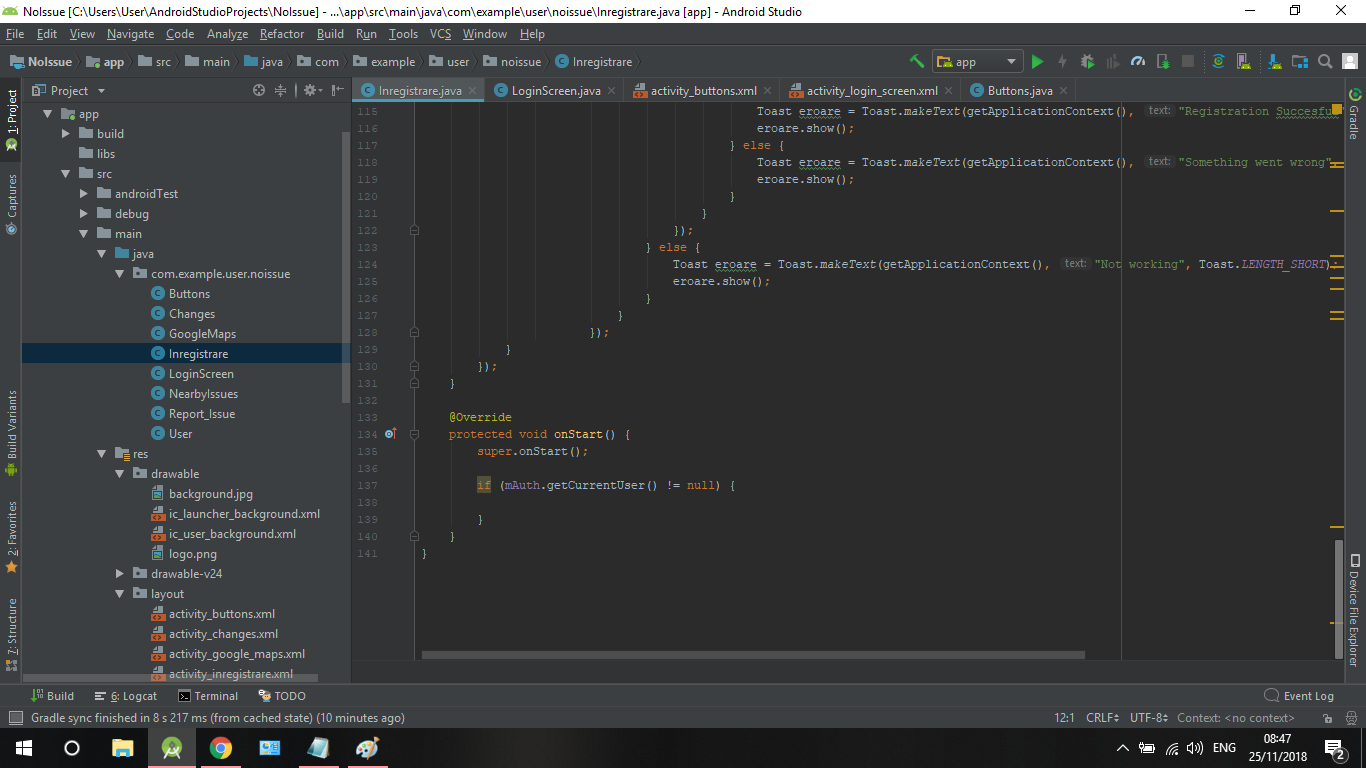
Task: Click Scroll from Source target icon
Action: point(259,90)
